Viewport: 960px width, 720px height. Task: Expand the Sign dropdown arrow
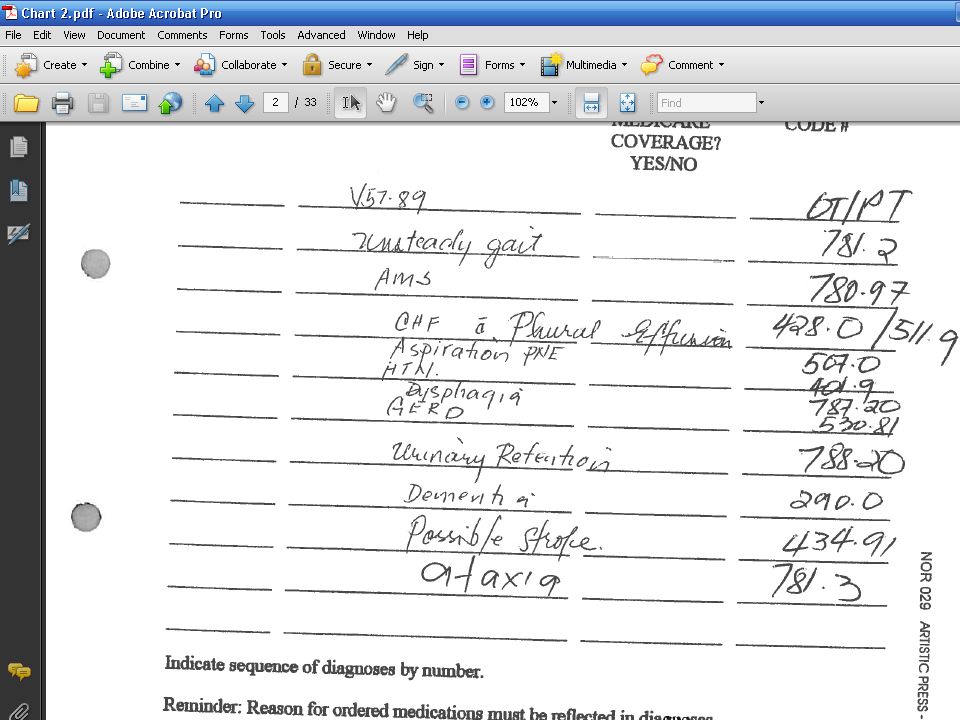(x=441, y=65)
